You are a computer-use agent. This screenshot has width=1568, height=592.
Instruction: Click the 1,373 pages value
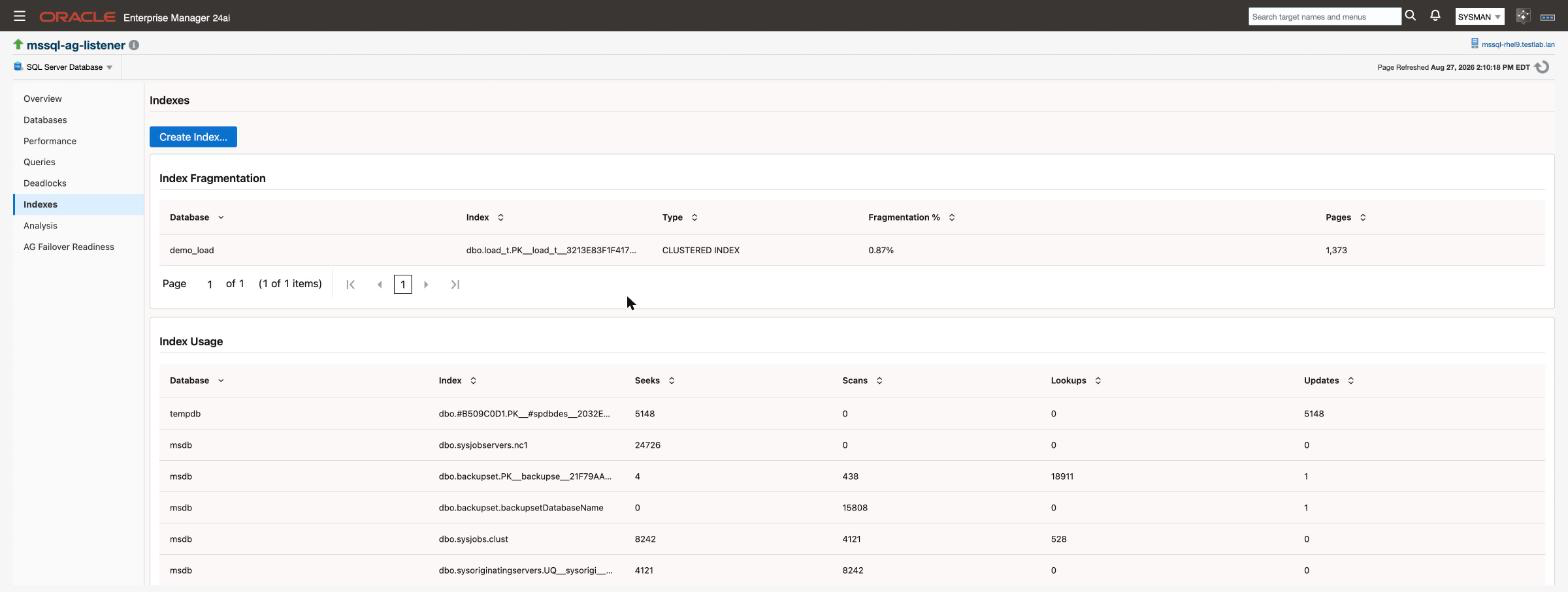tap(1336, 250)
